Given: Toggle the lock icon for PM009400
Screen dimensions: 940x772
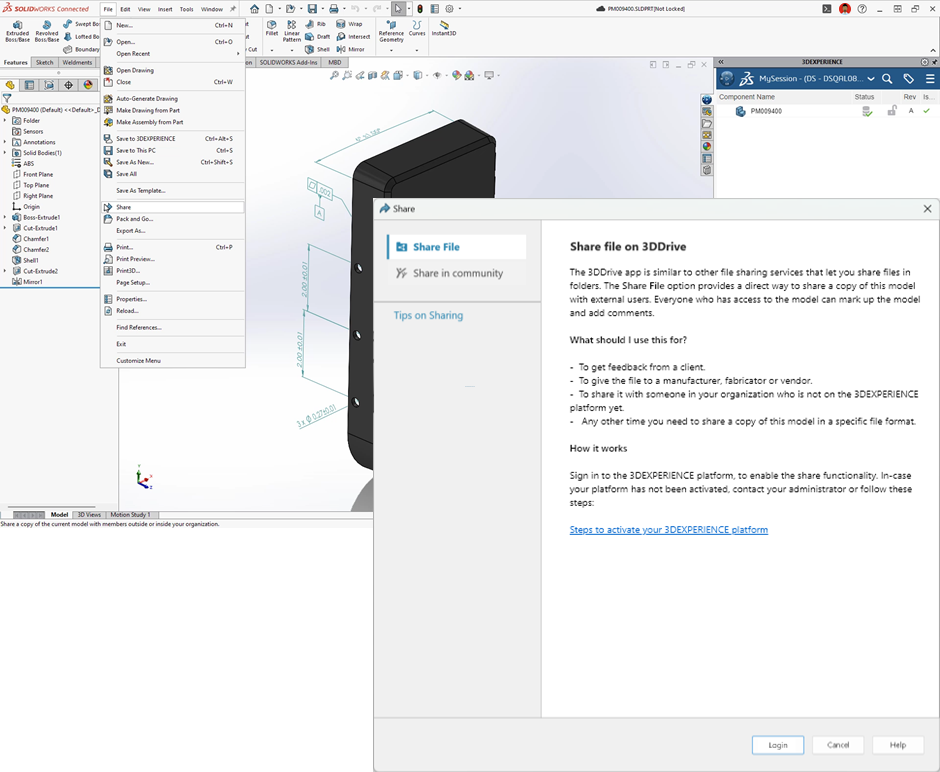Looking at the screenshot, I should tap(891, 111).
